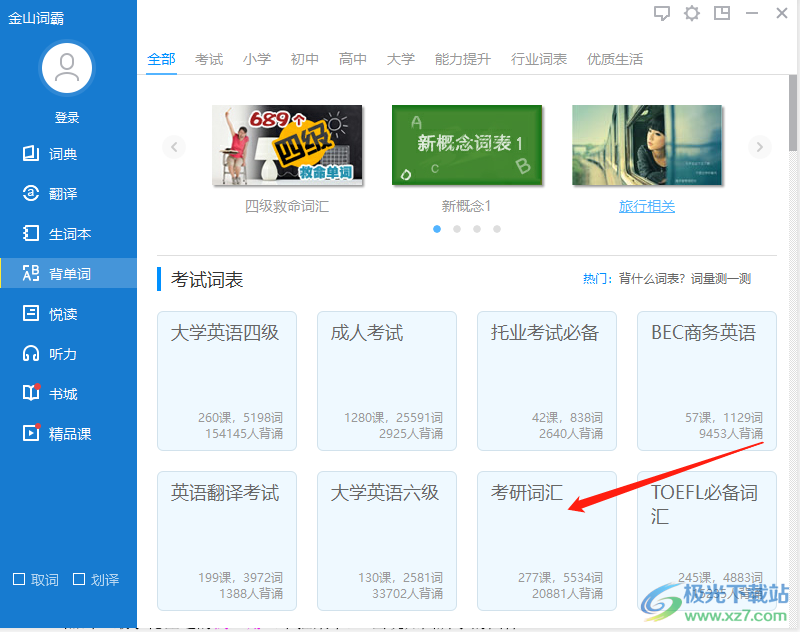Open the BEC商务英语 word list card

707,381
